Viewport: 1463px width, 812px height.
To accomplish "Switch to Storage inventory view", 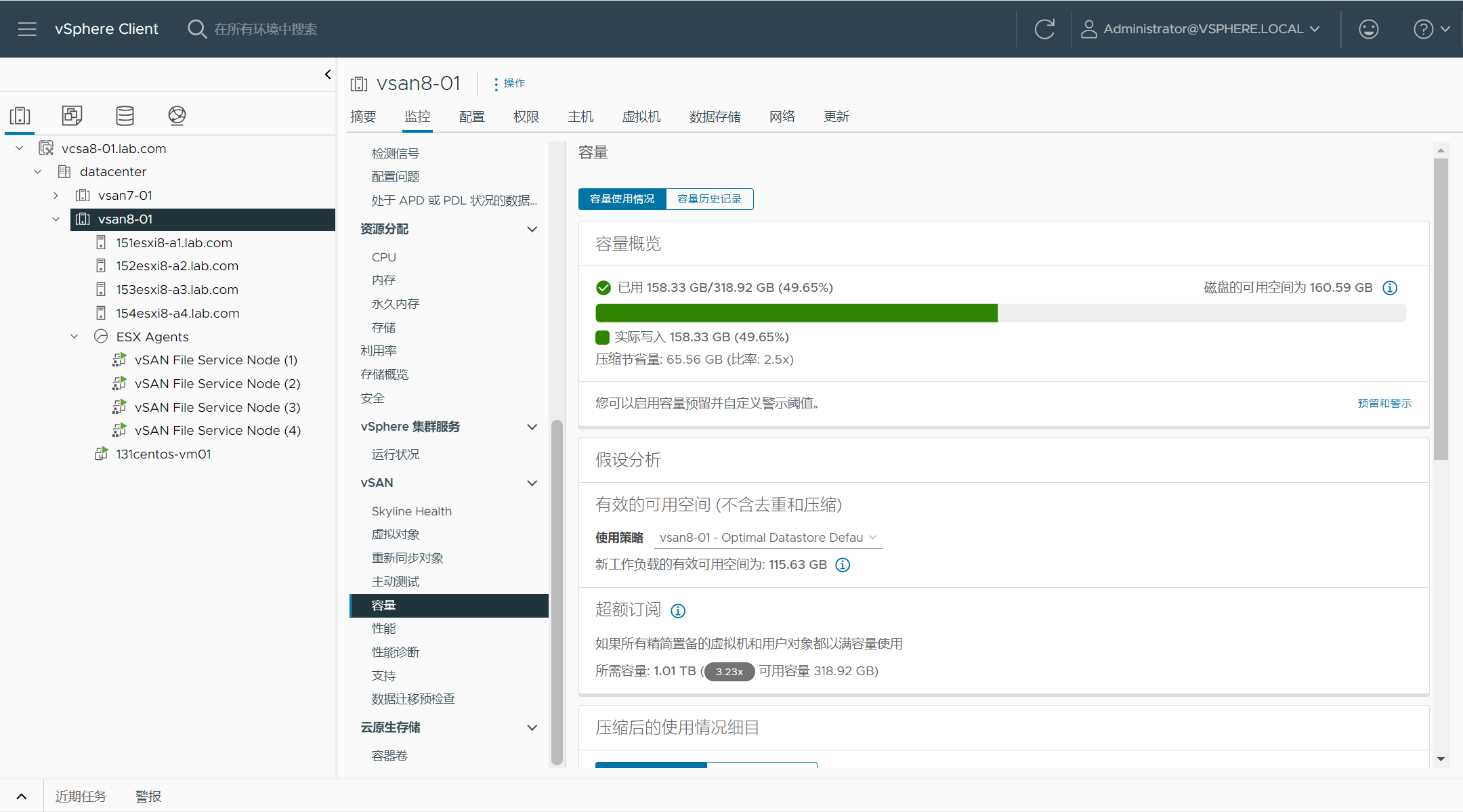I will [125, 116].
